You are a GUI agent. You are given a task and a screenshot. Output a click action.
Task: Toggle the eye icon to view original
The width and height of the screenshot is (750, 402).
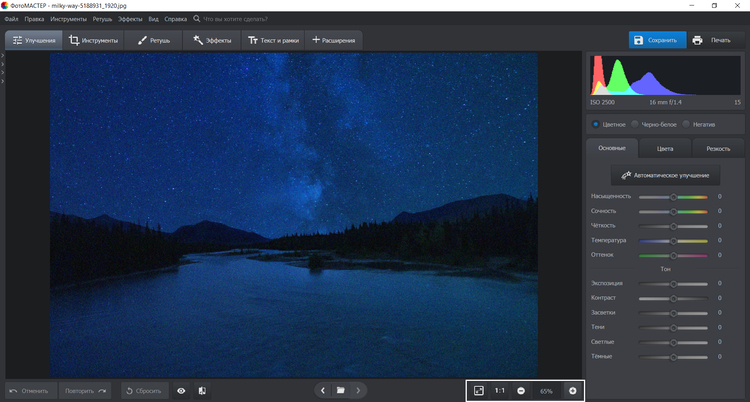(x=181, y=390)
